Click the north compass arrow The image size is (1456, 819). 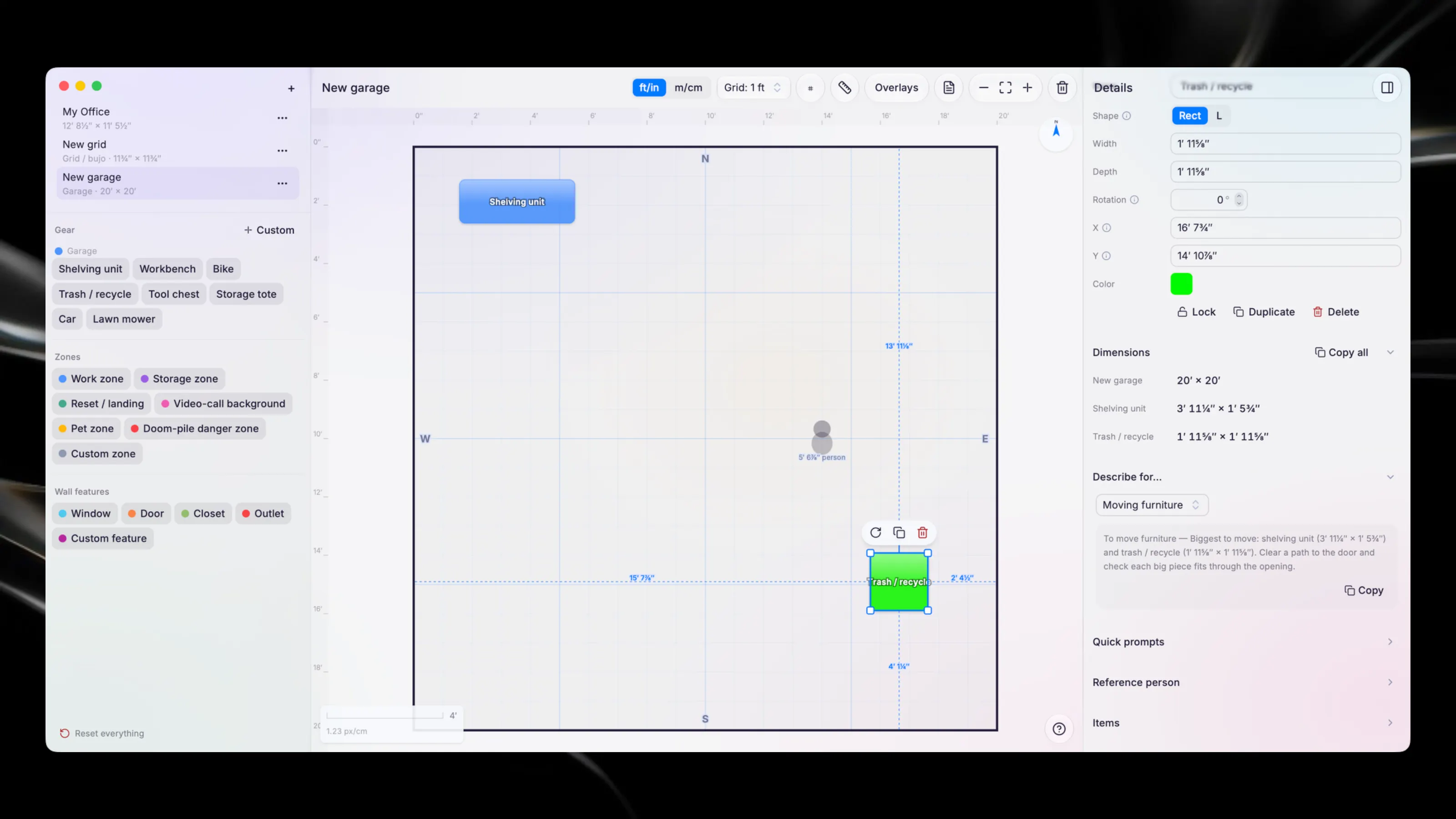coord(1056,131)
